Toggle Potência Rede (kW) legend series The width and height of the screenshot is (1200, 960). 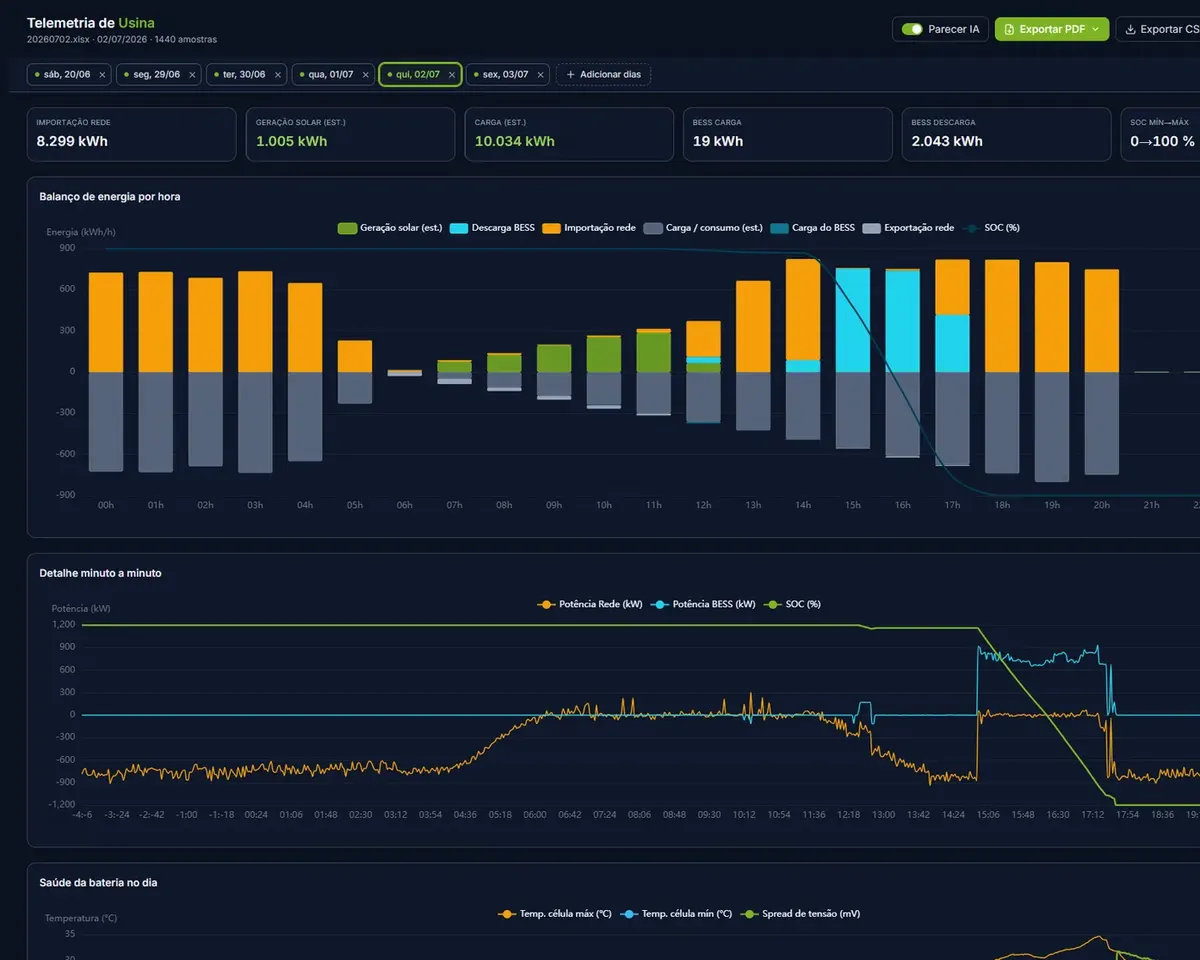(590, 604)
